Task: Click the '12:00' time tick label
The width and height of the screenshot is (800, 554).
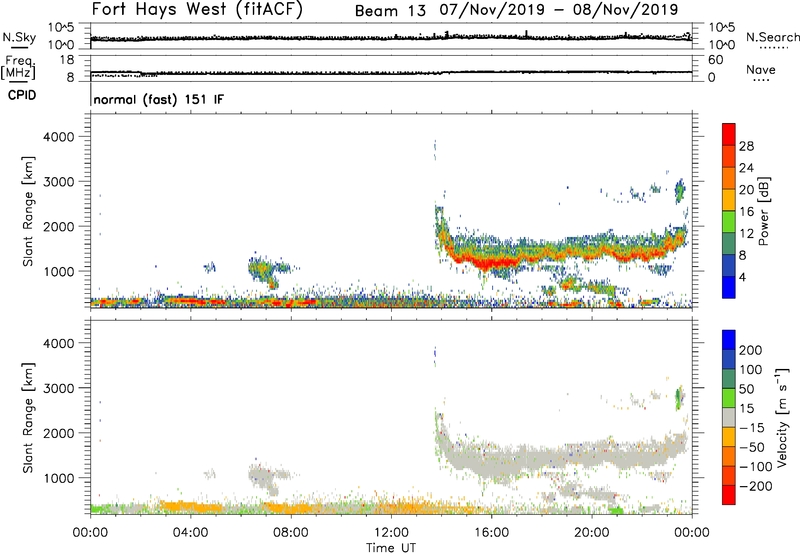Action: [x=391, y=533]
